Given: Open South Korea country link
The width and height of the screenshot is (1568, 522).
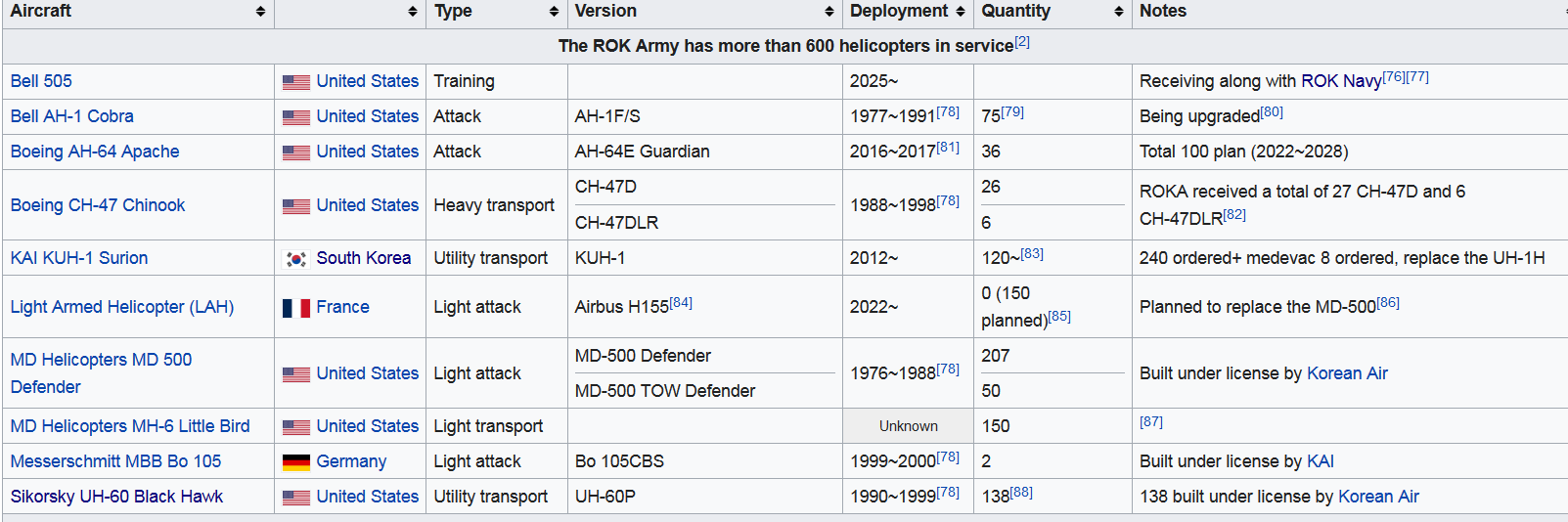Looking at the screenshot, I should pyautogui.click(x=363, y=258).
